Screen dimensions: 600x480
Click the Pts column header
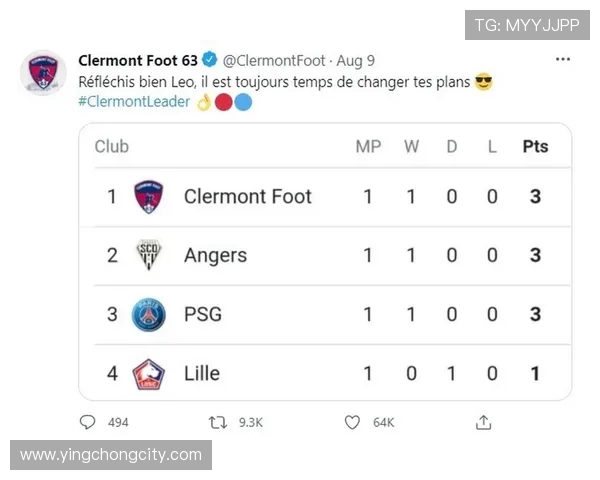point(535,147)
